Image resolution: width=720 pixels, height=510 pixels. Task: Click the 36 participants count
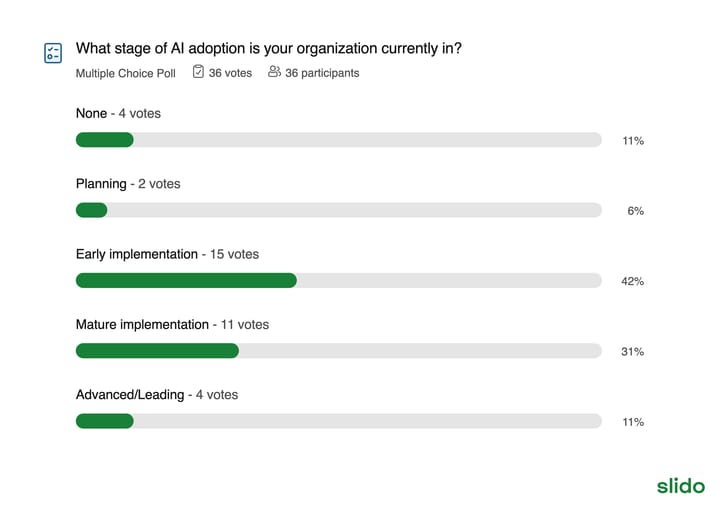tap(322, 73)
